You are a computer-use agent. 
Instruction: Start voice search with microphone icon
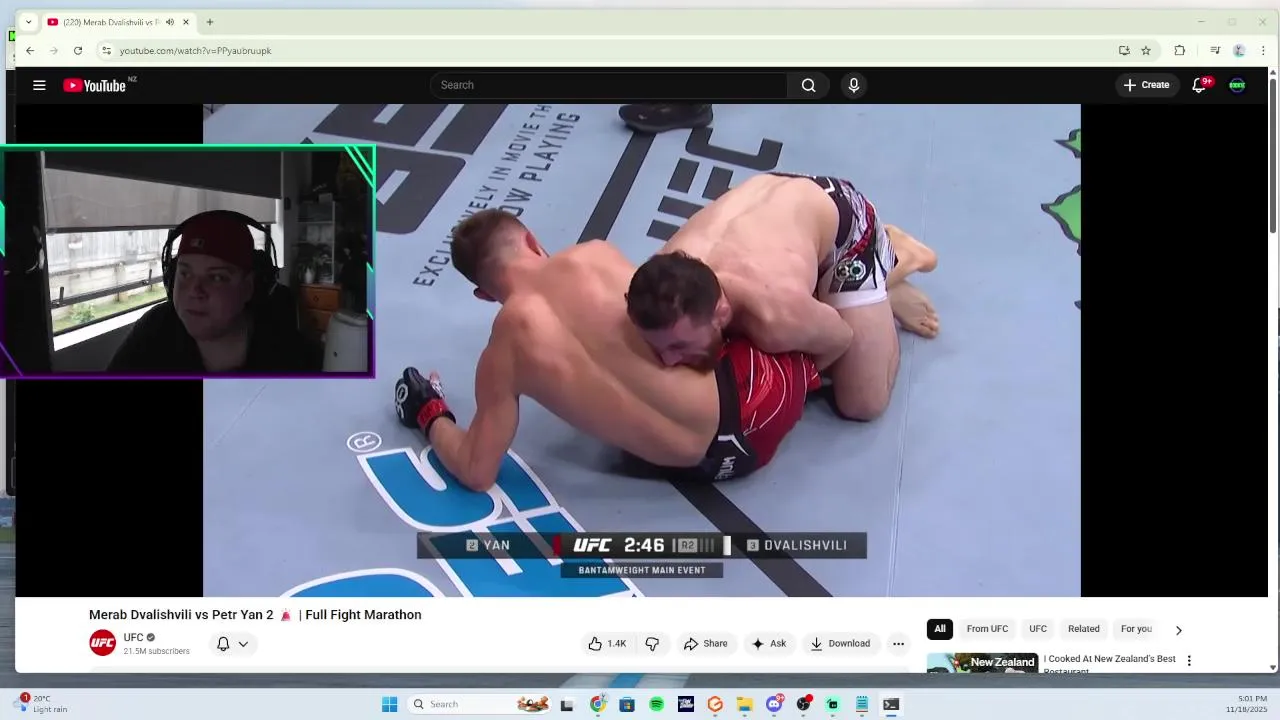coord(853,85)
